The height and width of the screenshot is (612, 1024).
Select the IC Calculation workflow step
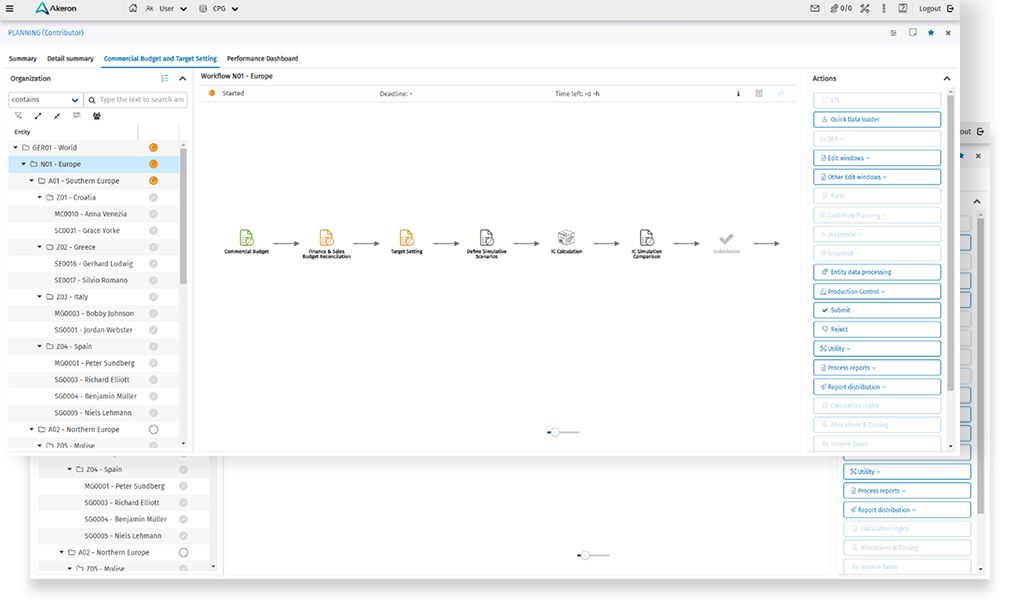pos(566,238)
